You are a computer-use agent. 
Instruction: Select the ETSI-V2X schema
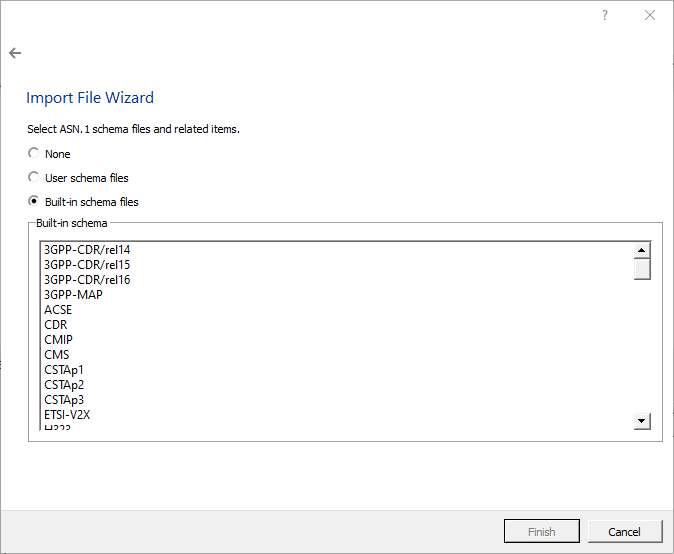pos(67,415)
